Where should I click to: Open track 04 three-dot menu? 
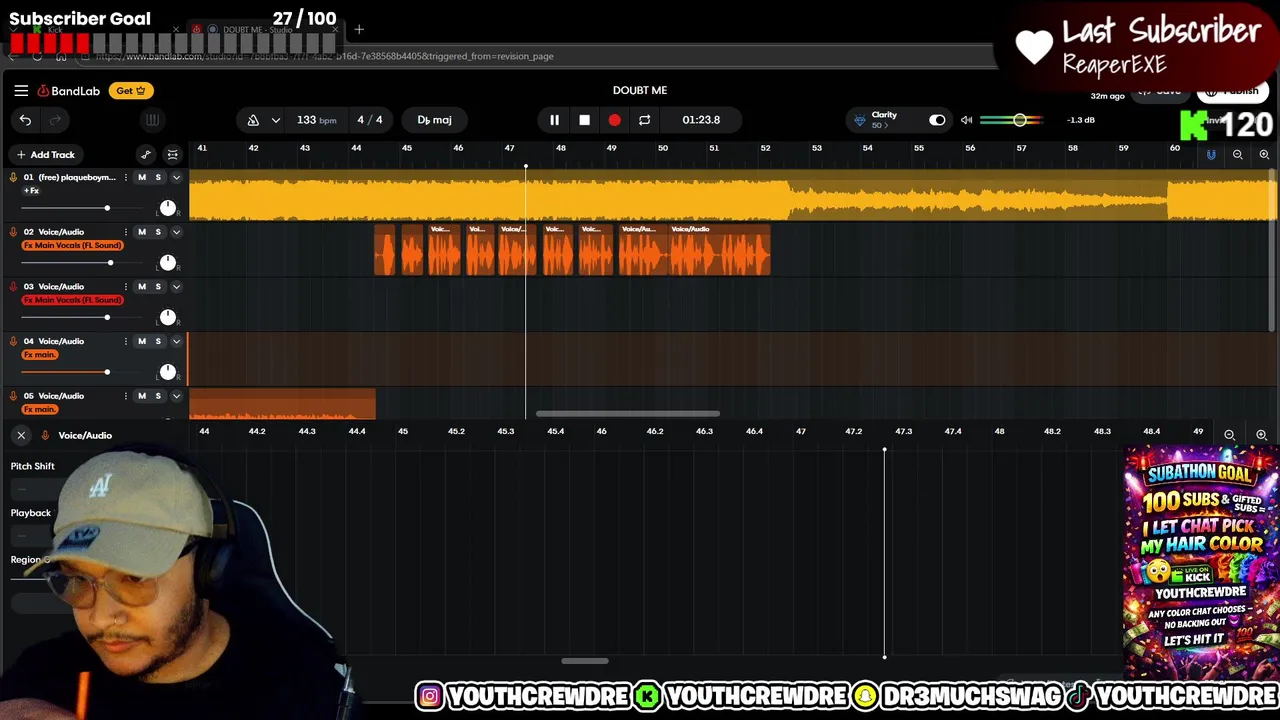click(126, 341)
